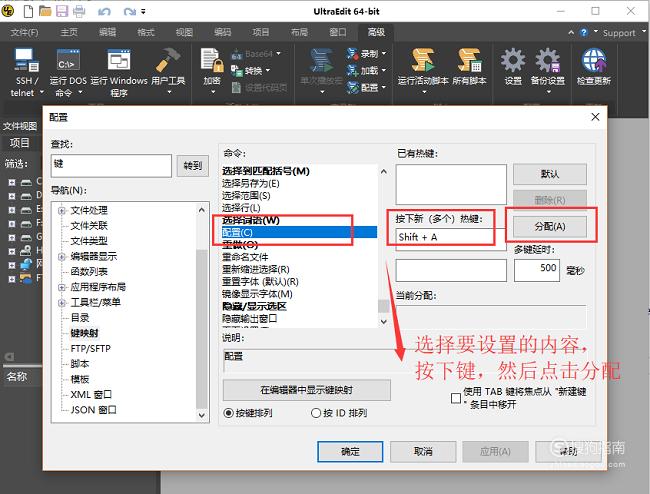
Task: Click the 查找 search input field
Action: (111, 166)
